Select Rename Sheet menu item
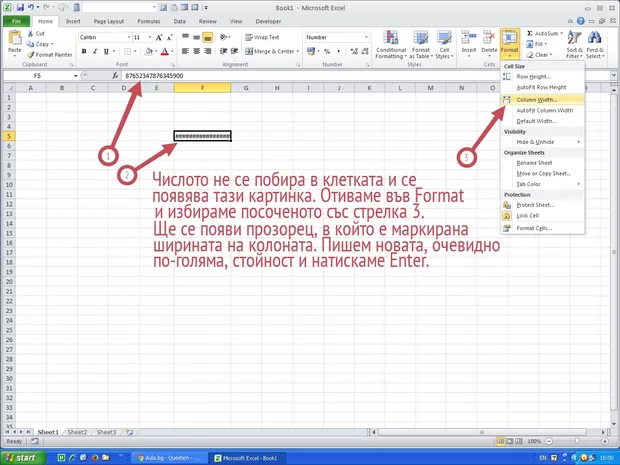This screenshot has width=620, height=465. click(x=542, y=163)
